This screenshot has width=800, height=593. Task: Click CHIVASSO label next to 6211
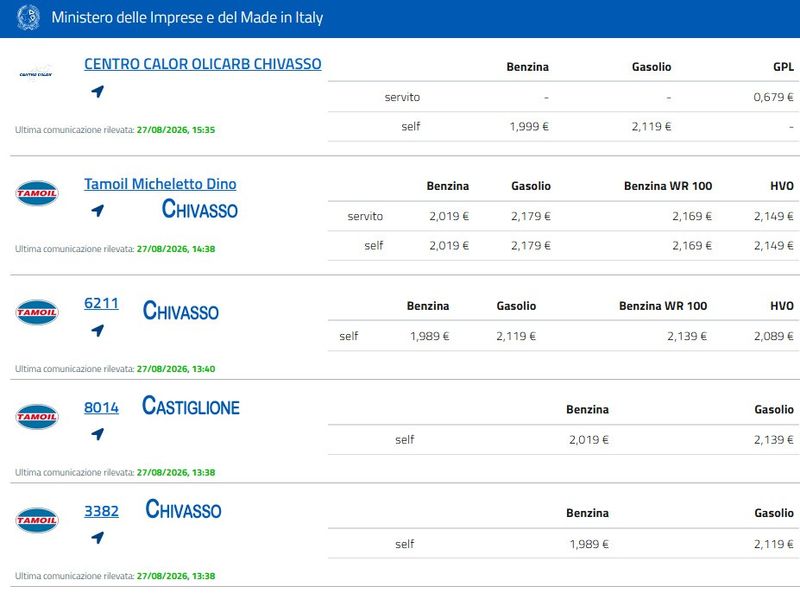coord(181,311)
